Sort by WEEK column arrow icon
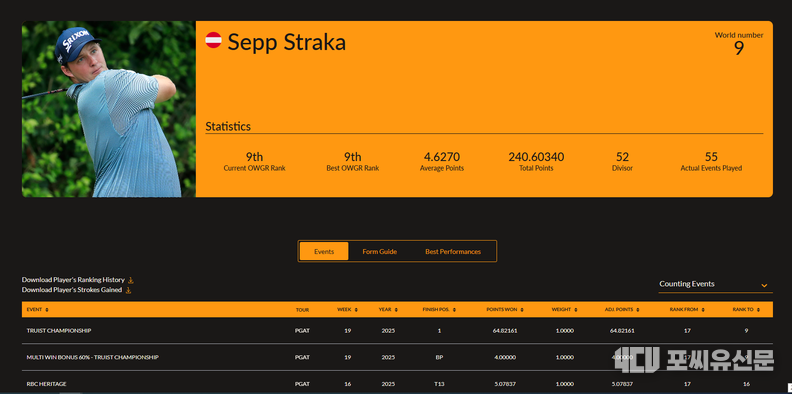 tap(356, 310)
